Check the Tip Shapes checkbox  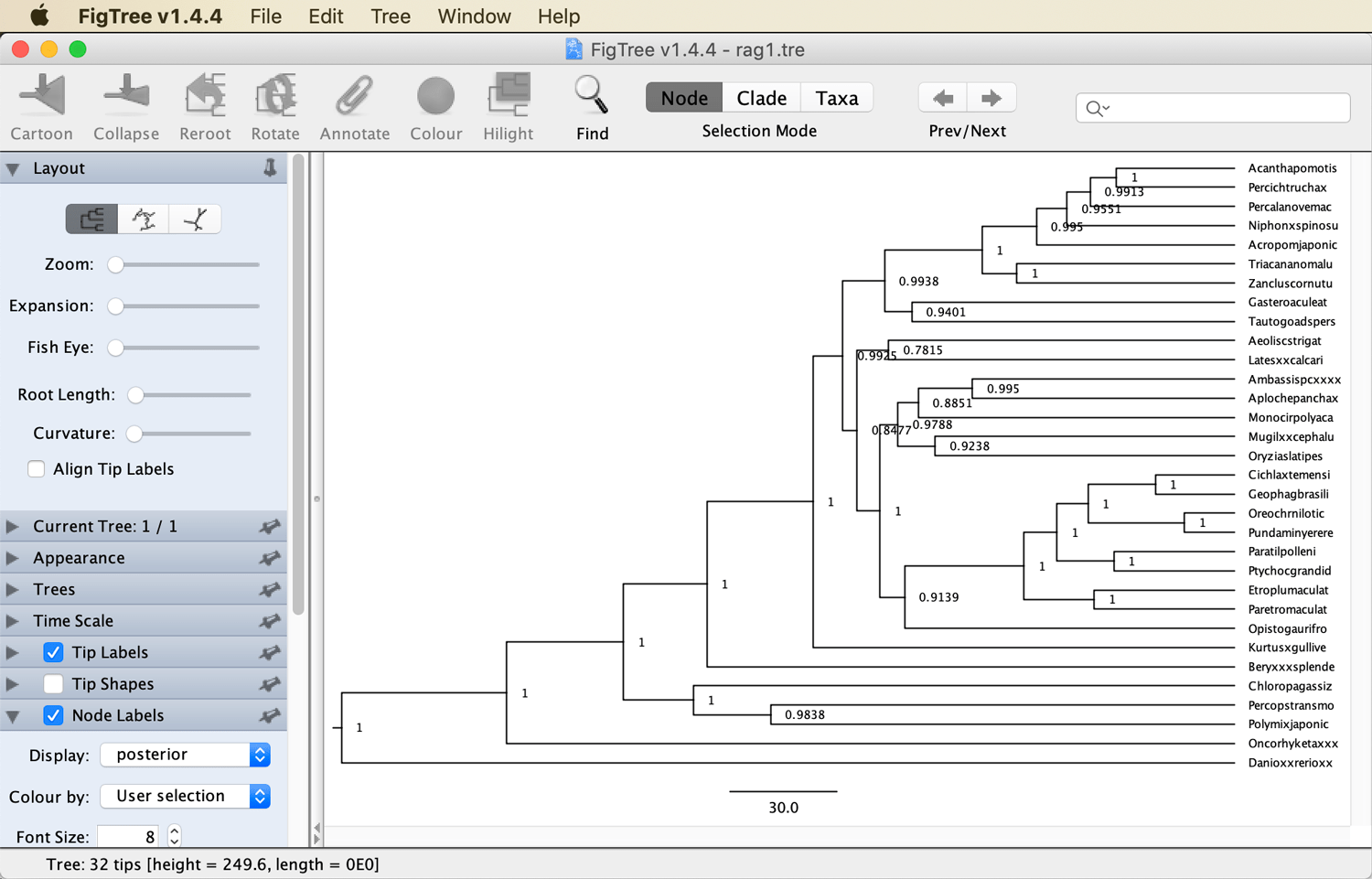53,684
